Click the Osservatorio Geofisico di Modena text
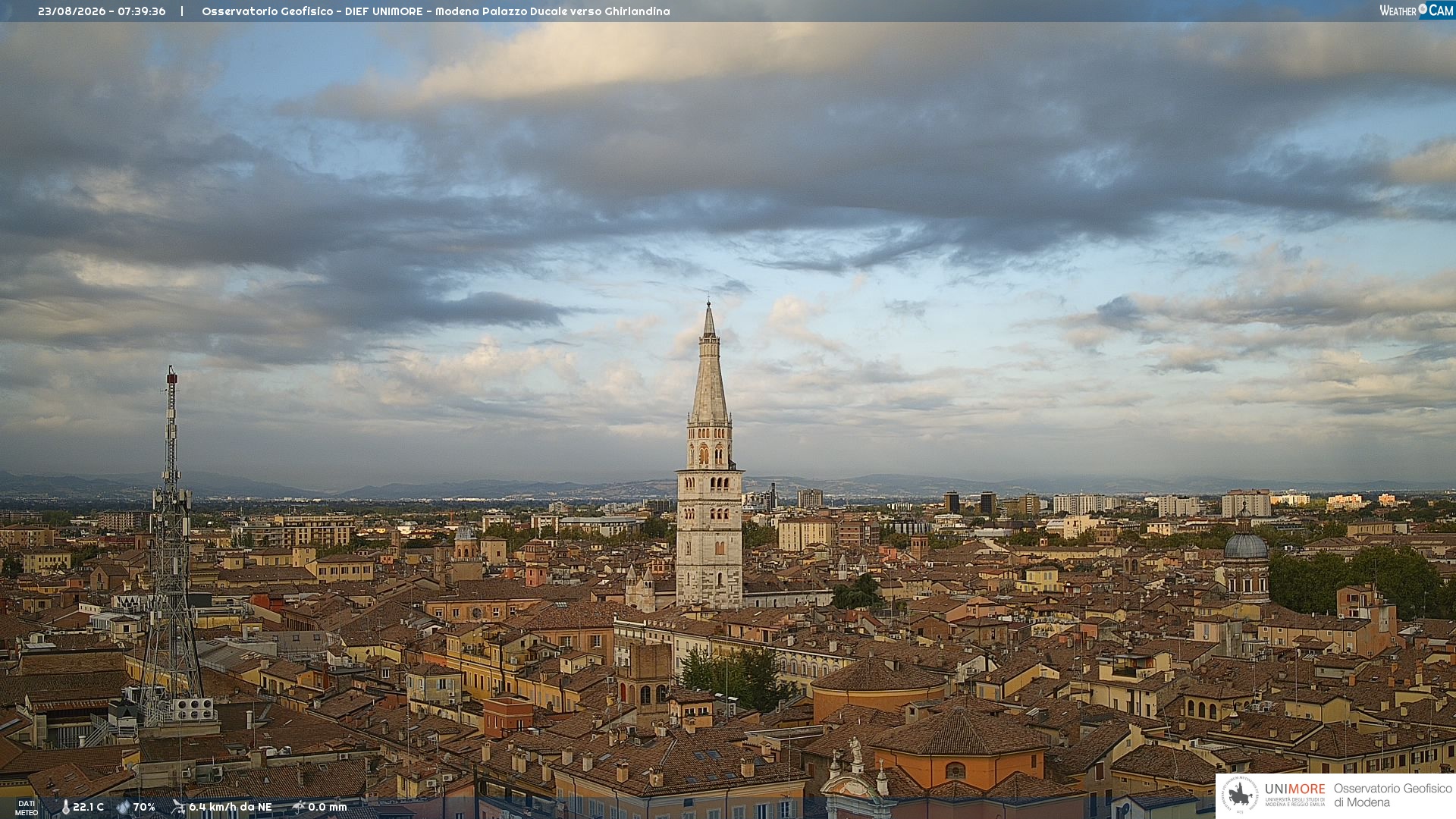The height and width of the screenshot is (819, 1456). pyautogui.click(x=1392, y=795)
